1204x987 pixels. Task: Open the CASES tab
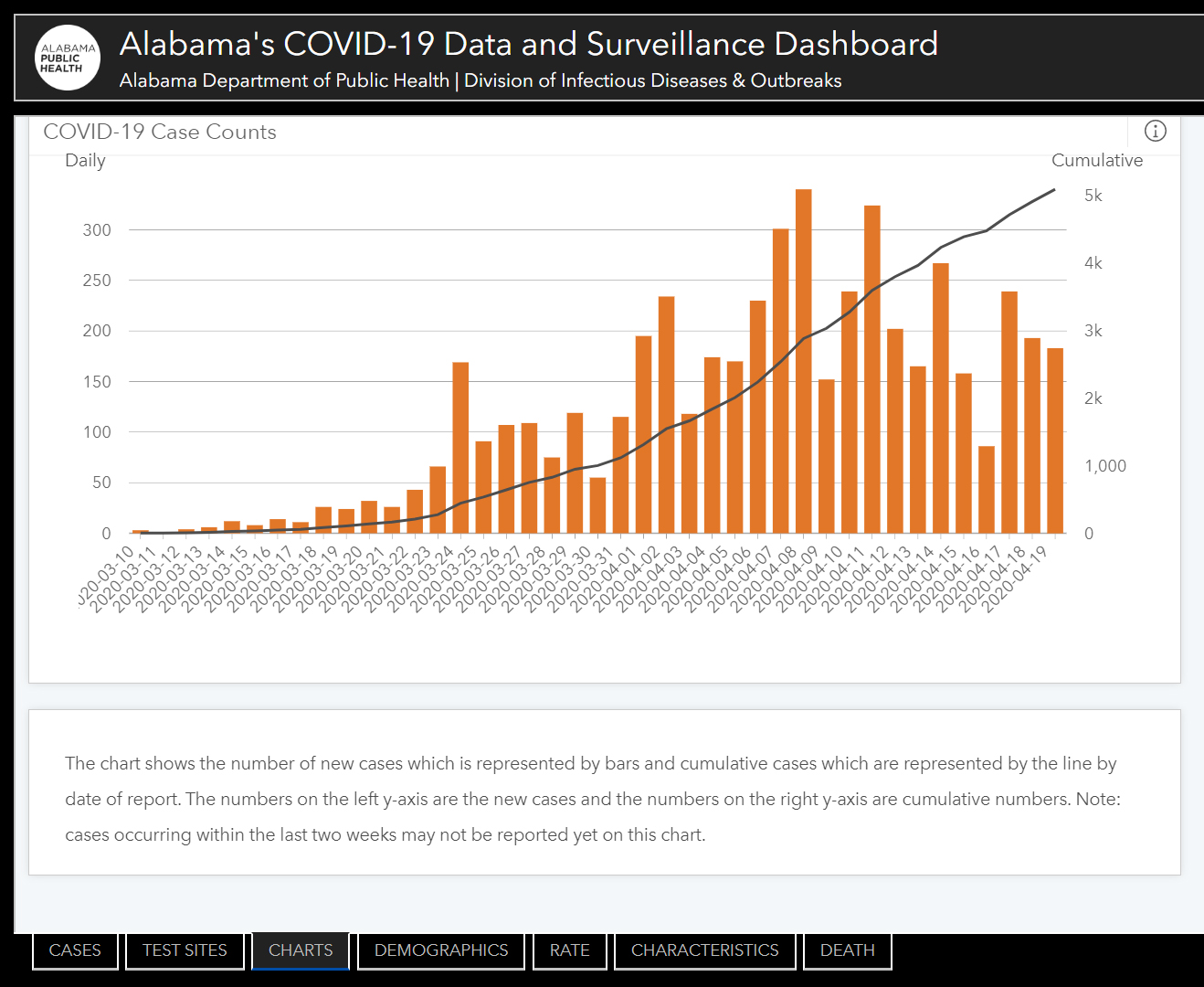pyautogui.click(x=75, y=950)
